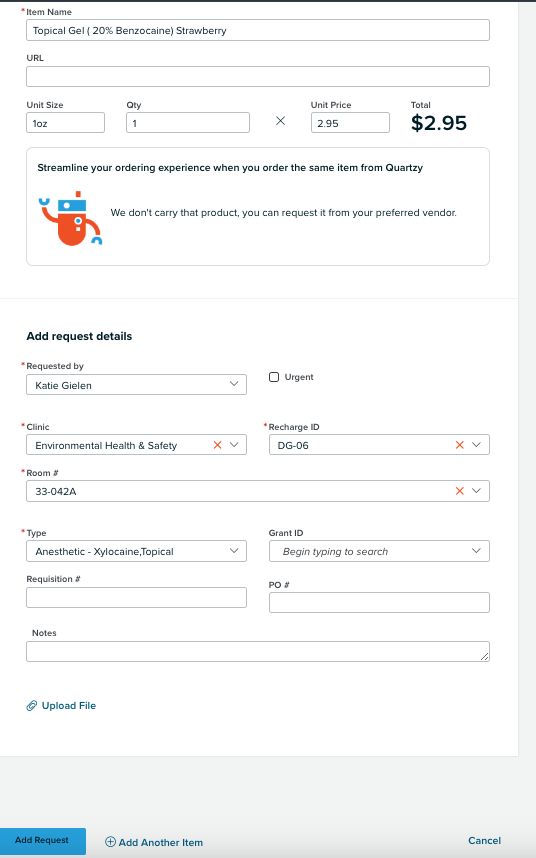Viewport: 536px width, 858px height.
Task: Click the multiplication X between Qty and Price
Action: (281, 121)
